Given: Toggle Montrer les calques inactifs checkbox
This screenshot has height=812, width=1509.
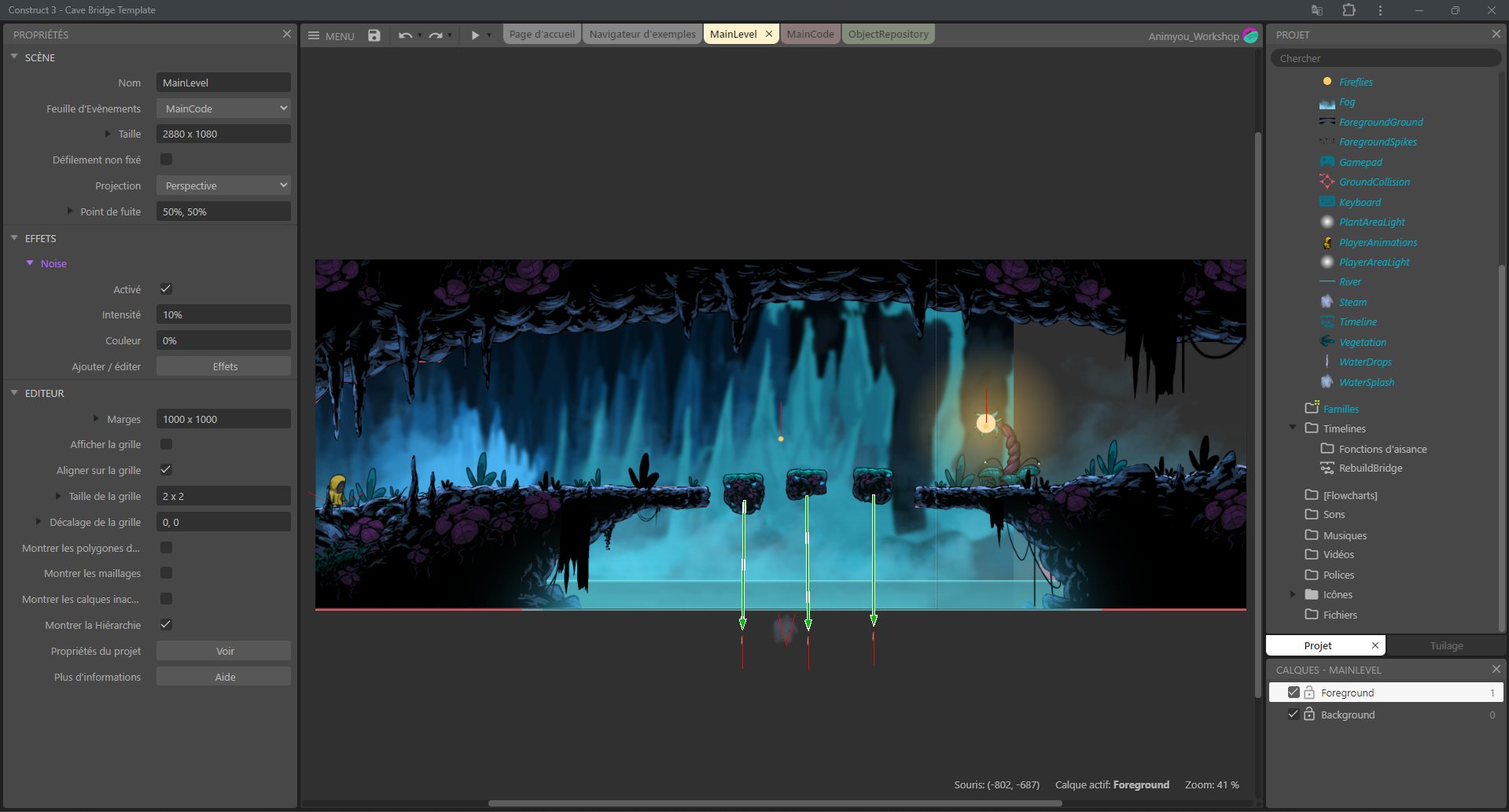Looking at the screenshot, I should click(x=166, y=599).
